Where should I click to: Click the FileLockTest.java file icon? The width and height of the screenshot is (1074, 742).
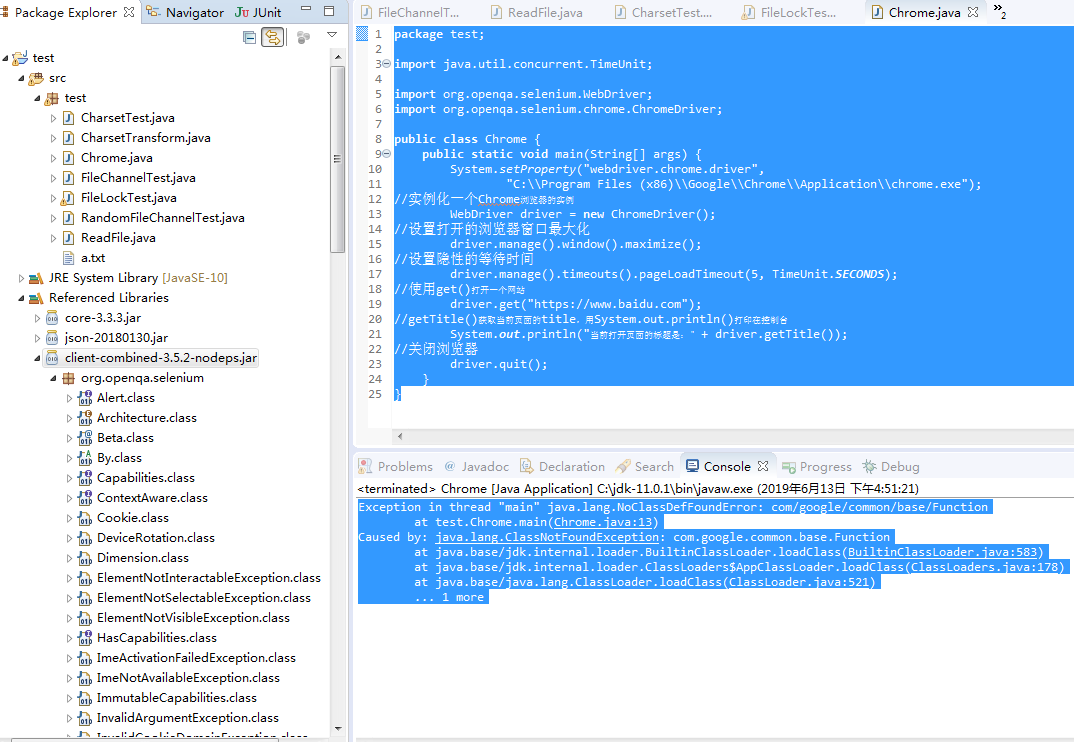(68, 198)
